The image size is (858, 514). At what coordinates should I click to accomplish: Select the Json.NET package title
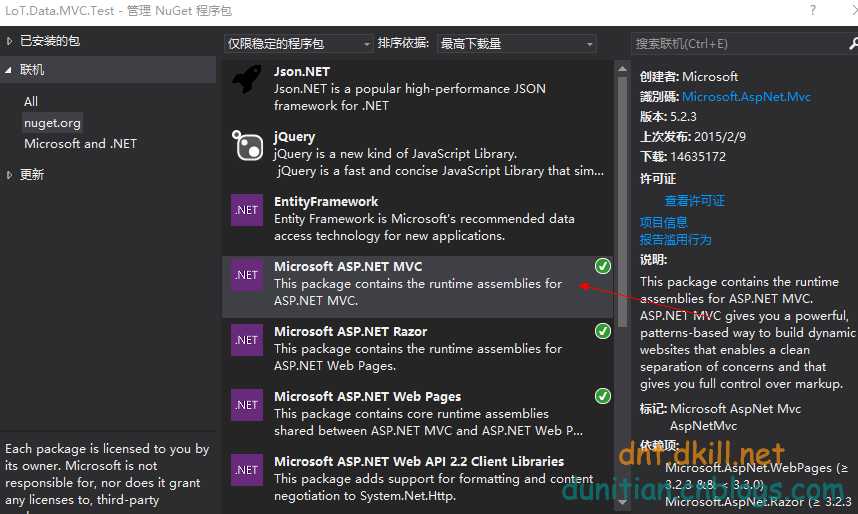click(302, 72)
